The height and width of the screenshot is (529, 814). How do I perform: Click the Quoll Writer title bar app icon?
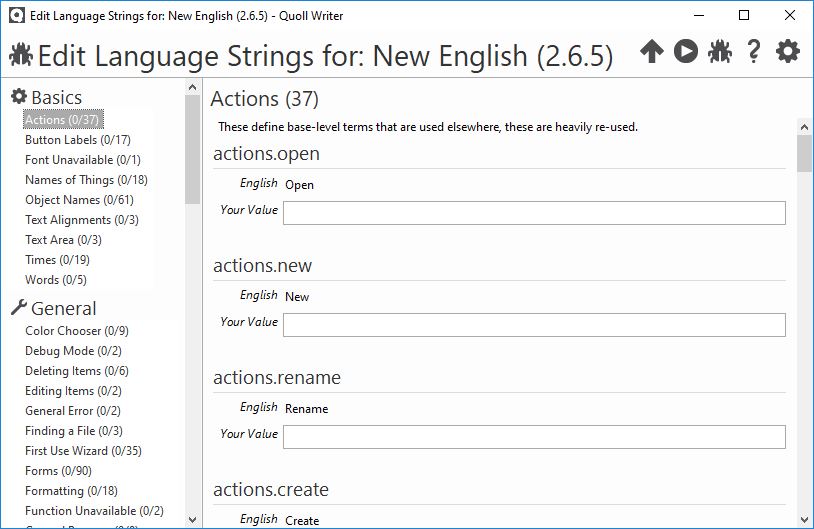coord(17,16)
